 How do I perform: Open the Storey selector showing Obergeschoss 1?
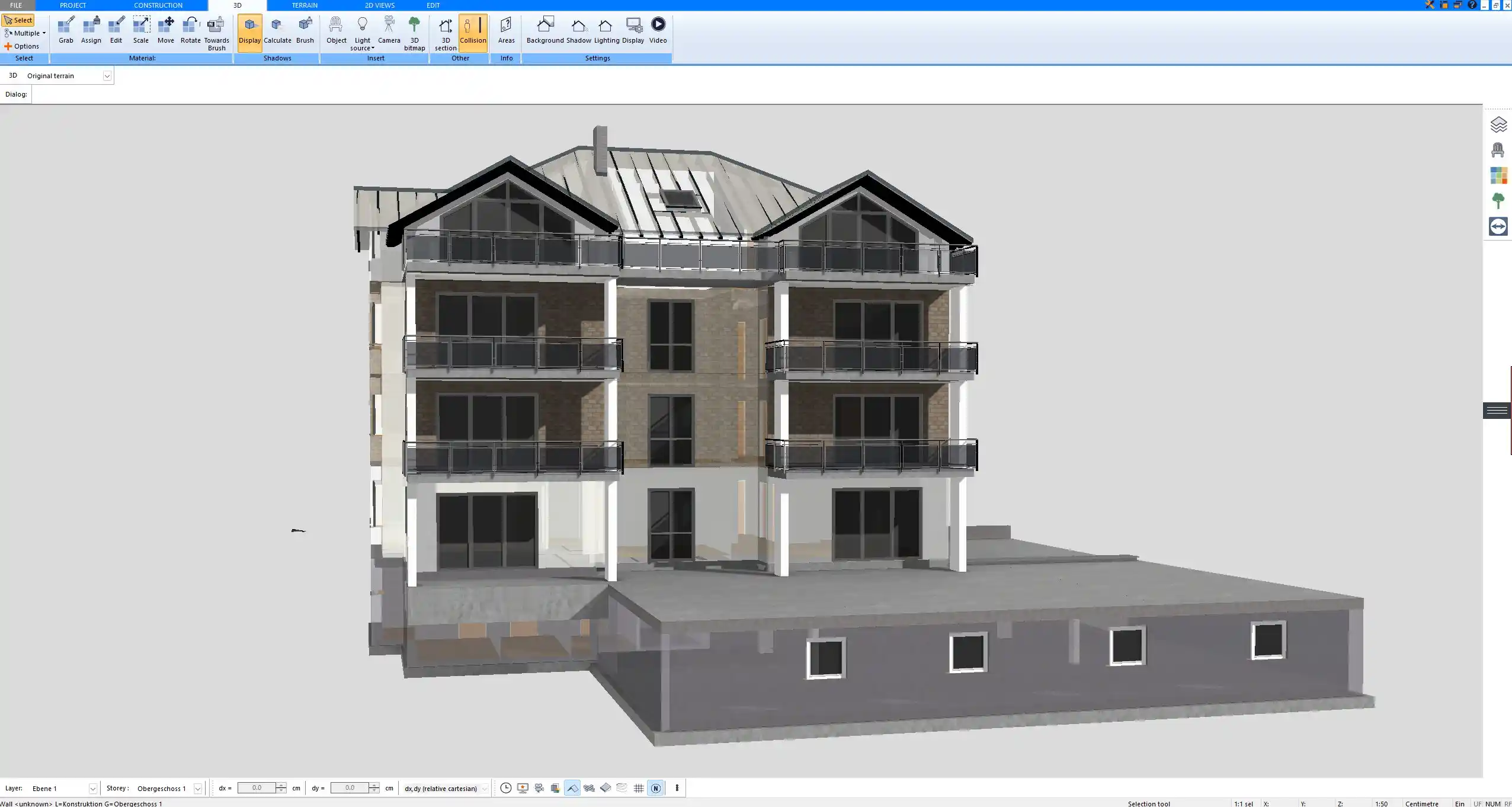point(197,788)
